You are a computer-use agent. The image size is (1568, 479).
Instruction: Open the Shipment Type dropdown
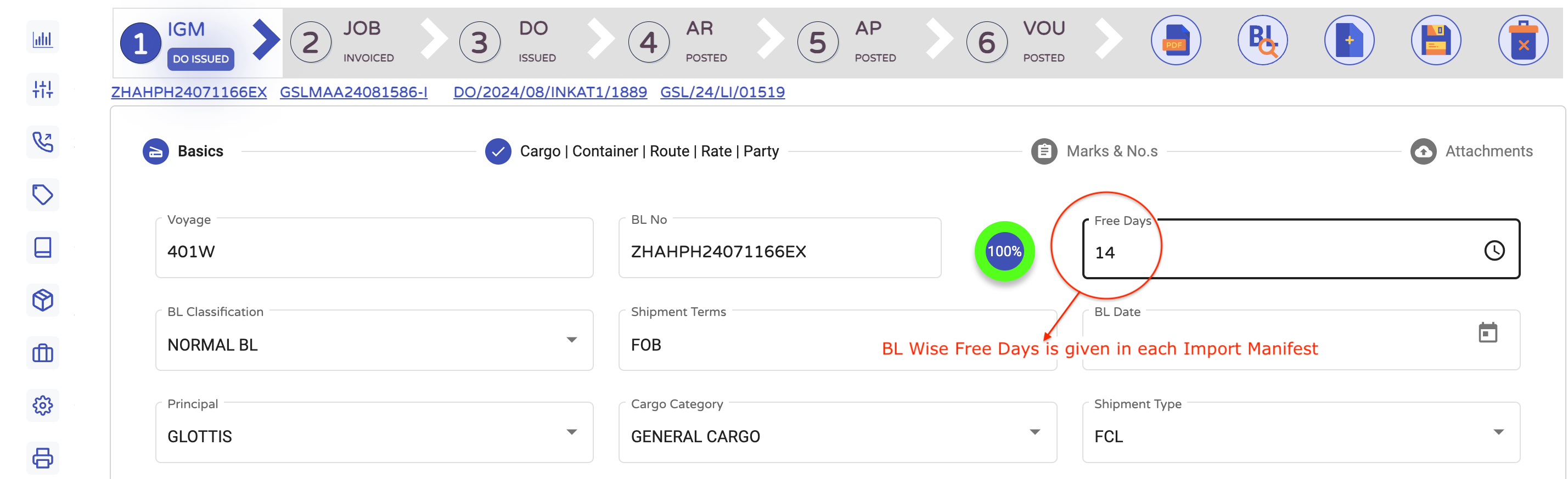1498,432
